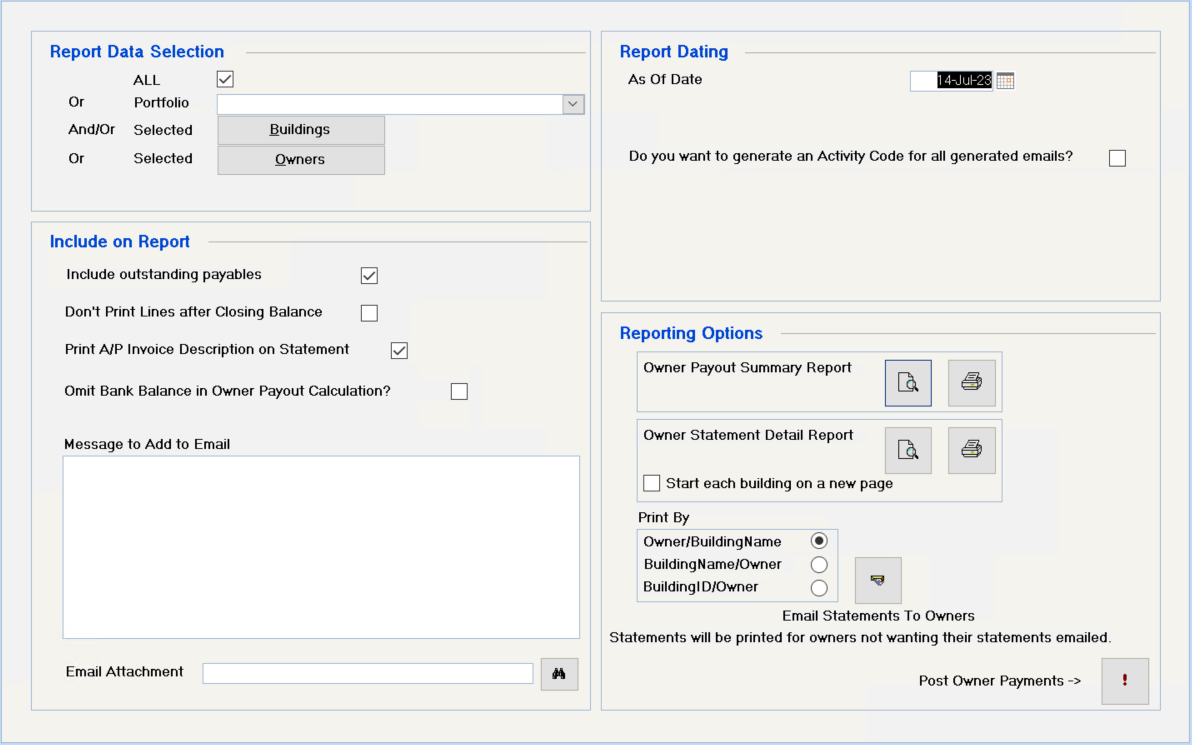The width and height of the screenshot is (1192, 745).
Task: Print the Owner Payout Summary Report
Action: pos(972,383)
